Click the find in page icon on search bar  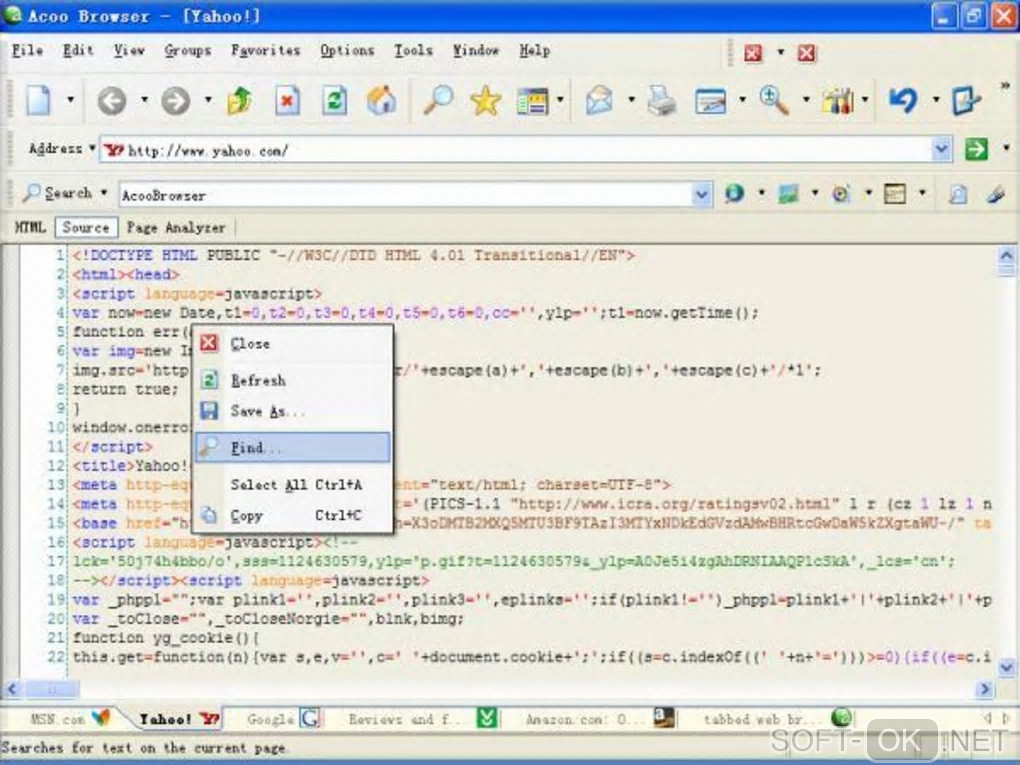pos(958,194)
